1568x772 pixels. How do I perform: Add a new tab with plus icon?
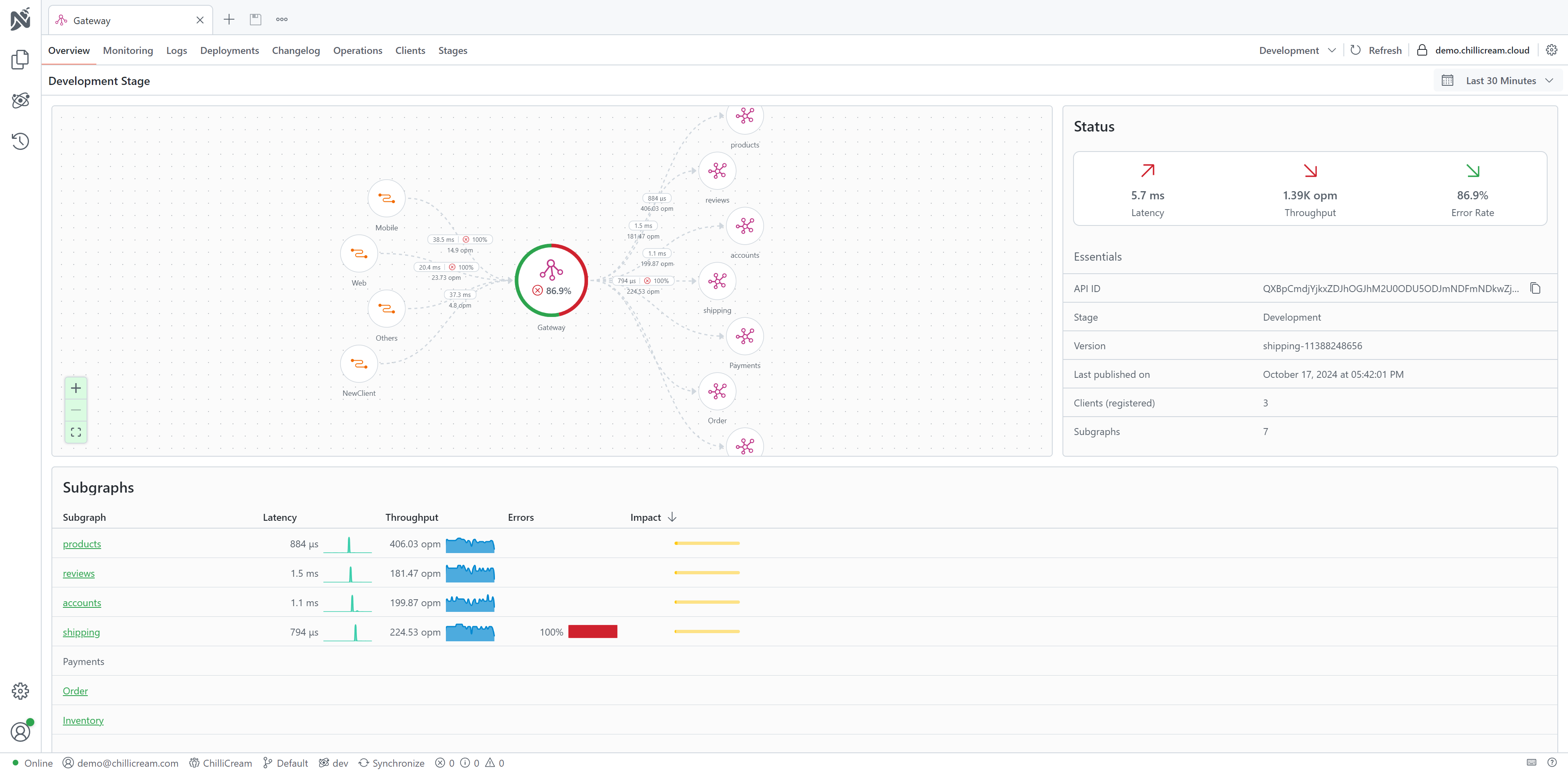point(229,20)
